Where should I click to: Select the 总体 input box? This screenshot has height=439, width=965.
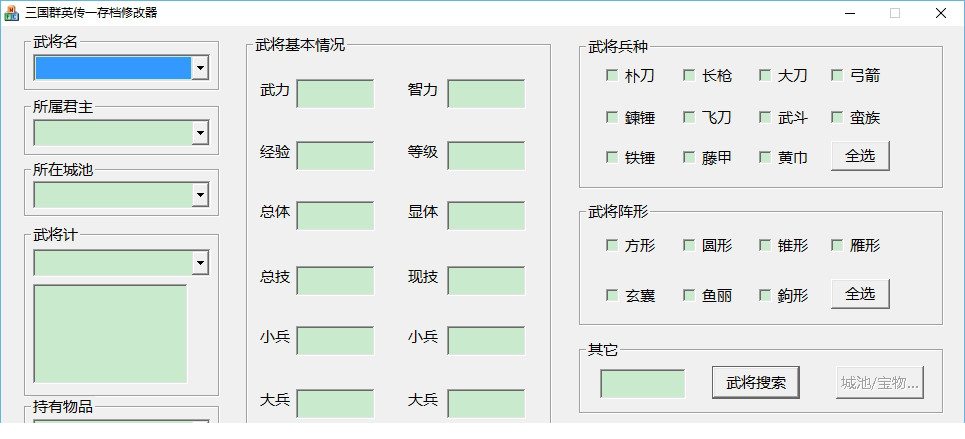[x=335, y=215]
